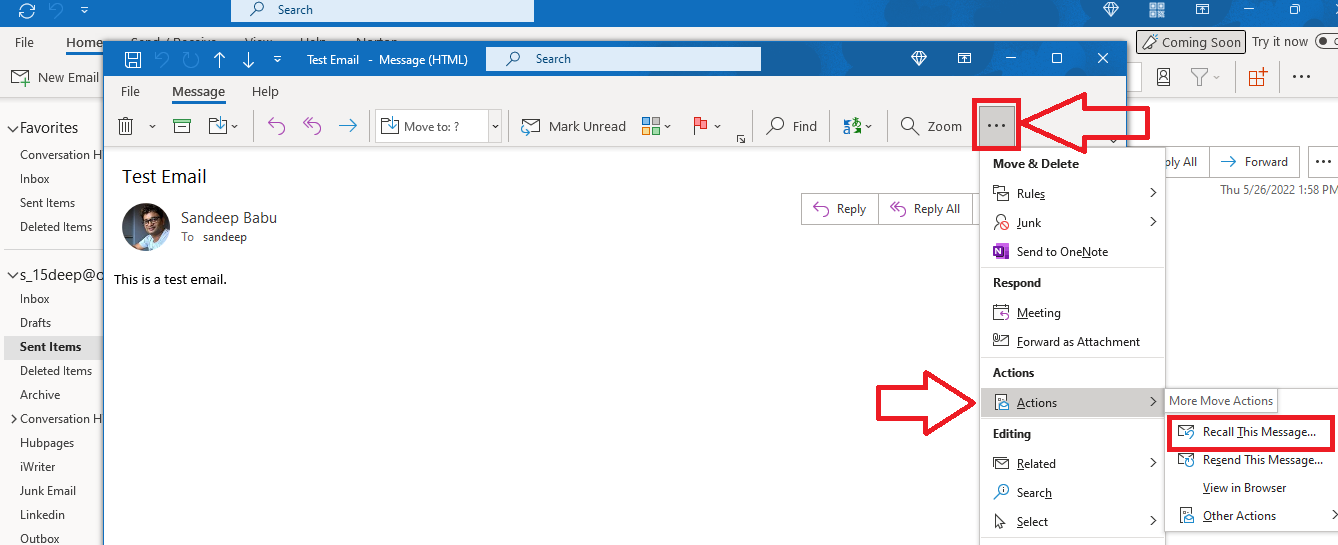Click Sandeep Babu's profile picture
Viewport: 1338px width, 545px height.
click(x=146, y=227)
